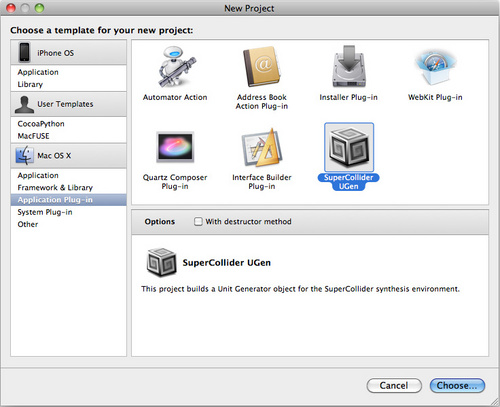Viewport: 500px width, 407px height.
Task: Click the iPhone OS header label
Action: pos(56,53)
